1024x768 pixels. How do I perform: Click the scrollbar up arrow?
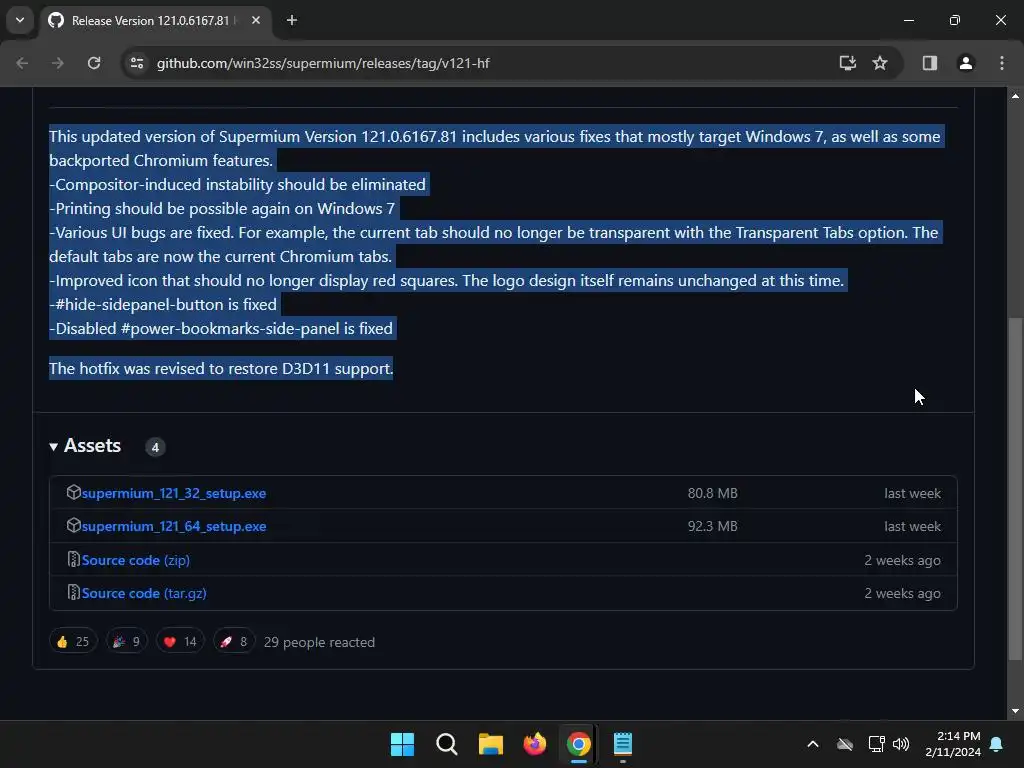pos(1015,96)
